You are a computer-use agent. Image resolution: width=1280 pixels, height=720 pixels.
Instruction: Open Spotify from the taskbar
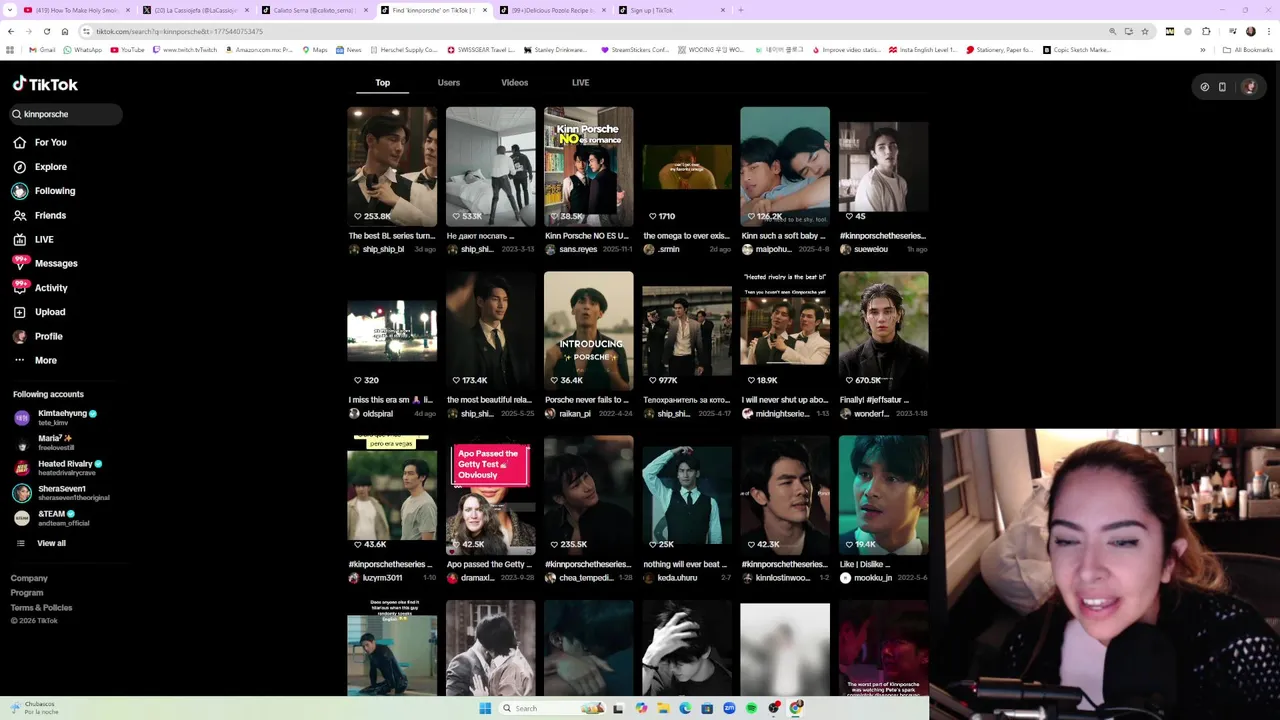(751, 708)
